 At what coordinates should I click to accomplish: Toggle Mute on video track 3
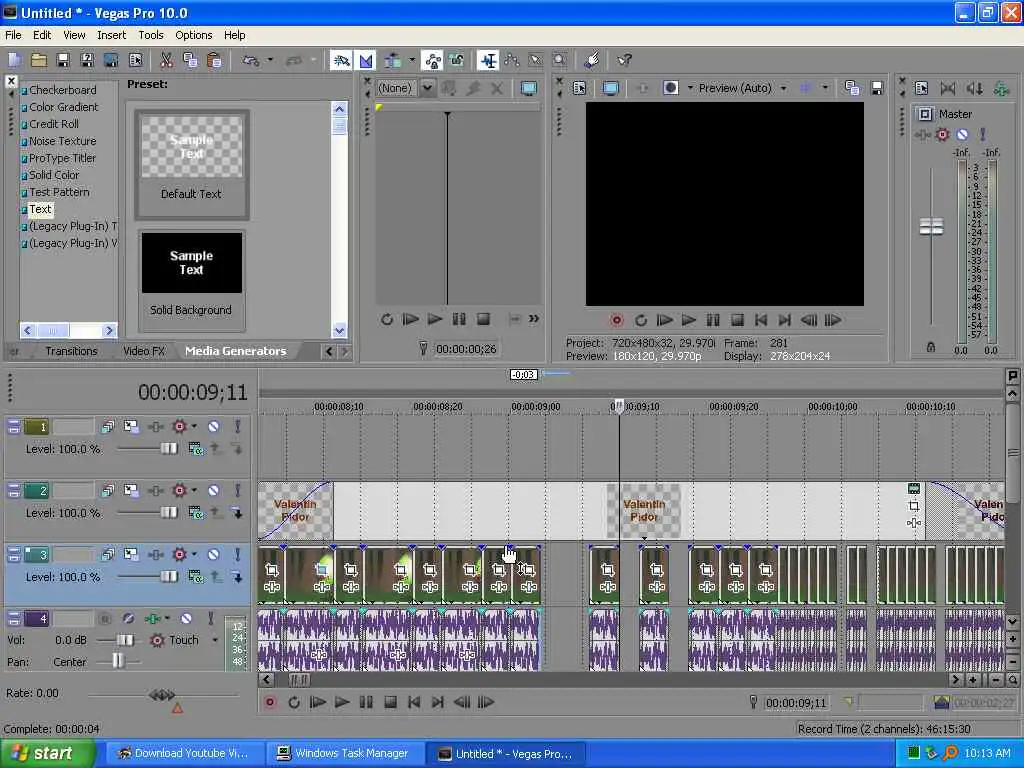[x=214, y=554]
